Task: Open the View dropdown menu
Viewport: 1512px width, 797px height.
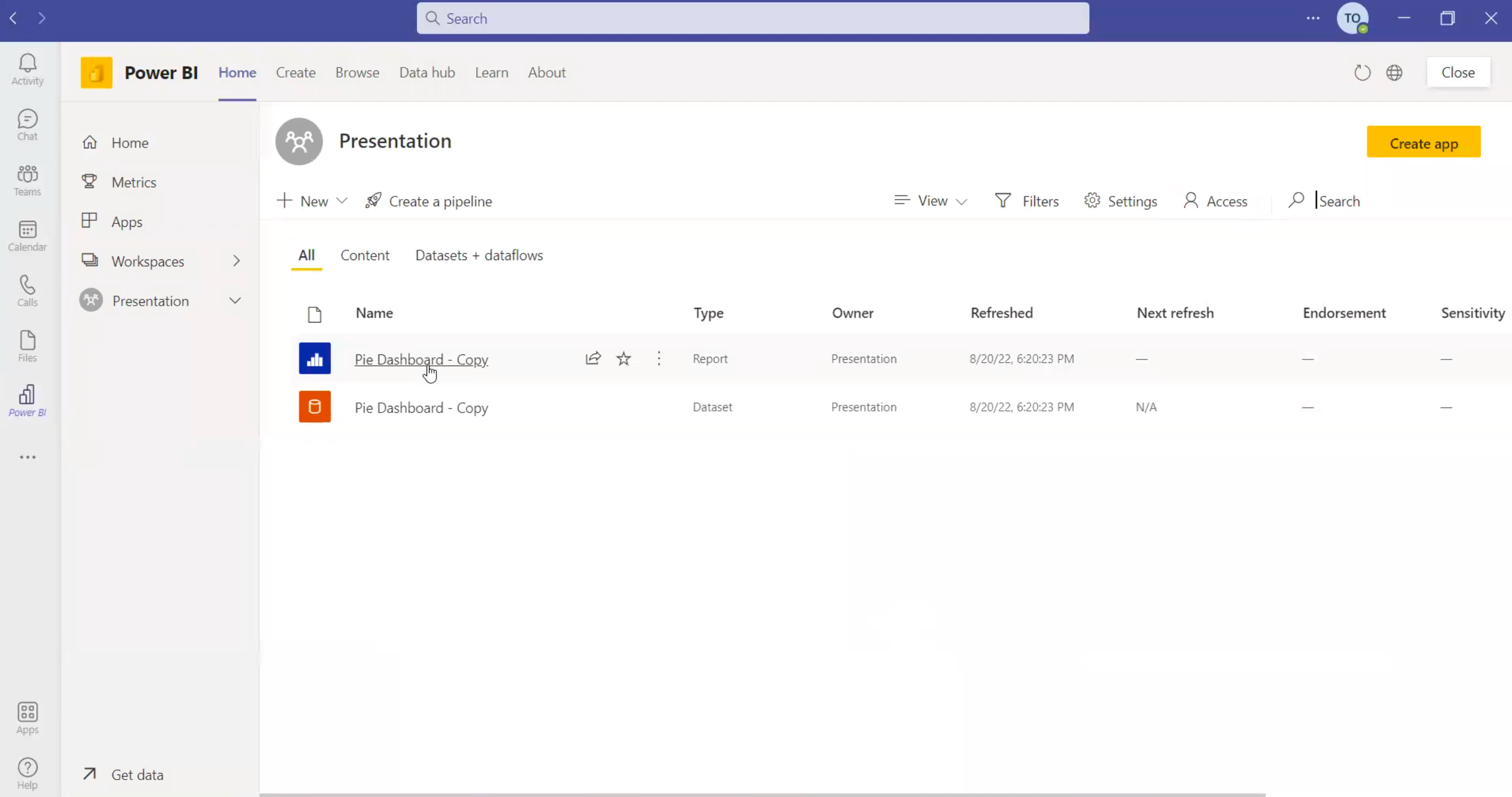Action: (x=931, y=202)
